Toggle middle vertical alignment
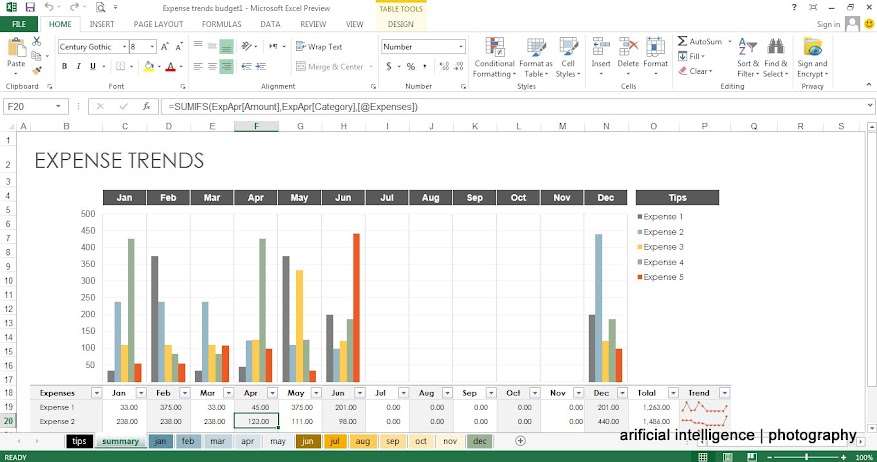The image size is (877, 462). coord(213,46)
